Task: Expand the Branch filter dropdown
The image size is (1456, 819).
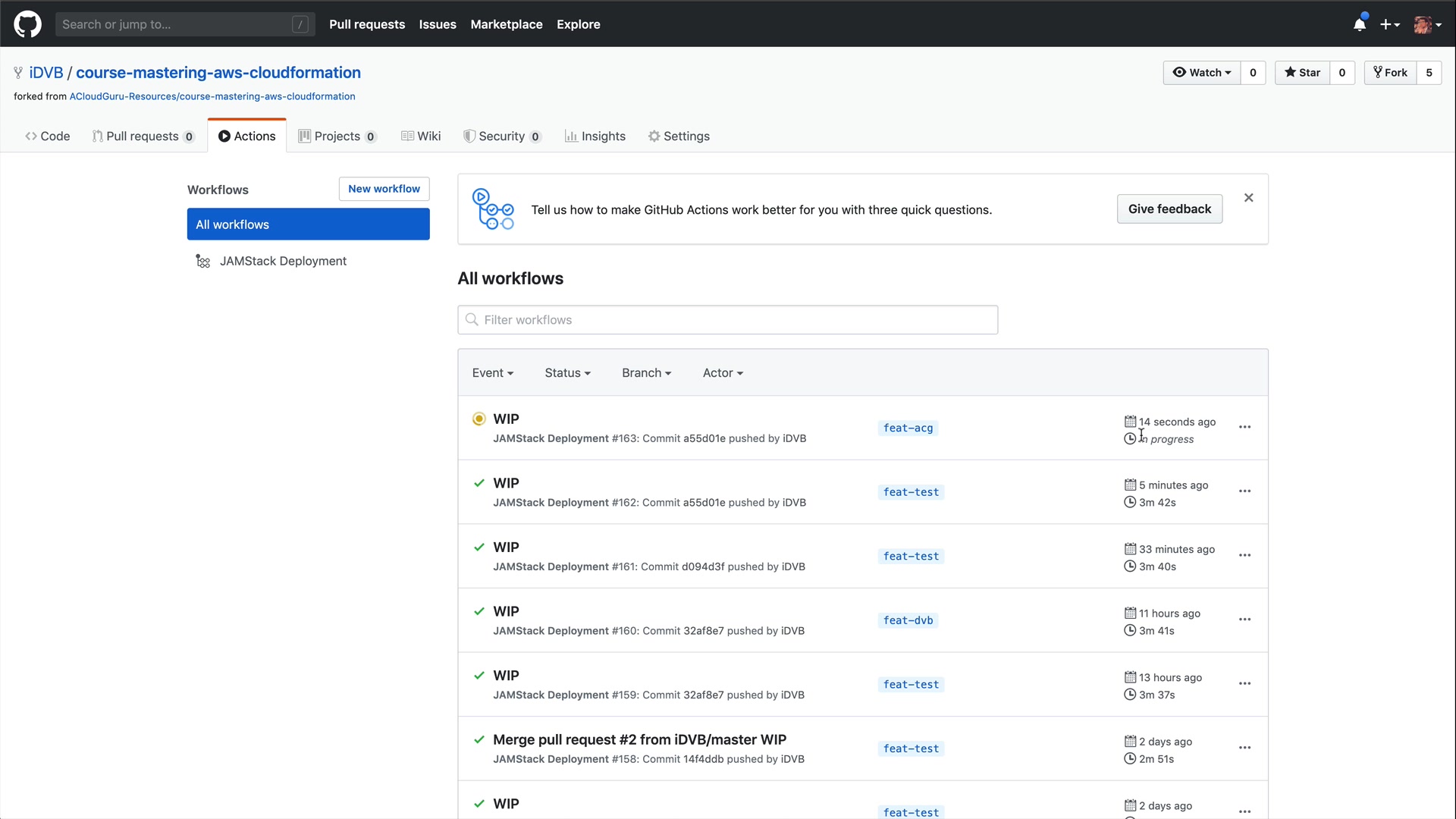Action: coord(646,373)
